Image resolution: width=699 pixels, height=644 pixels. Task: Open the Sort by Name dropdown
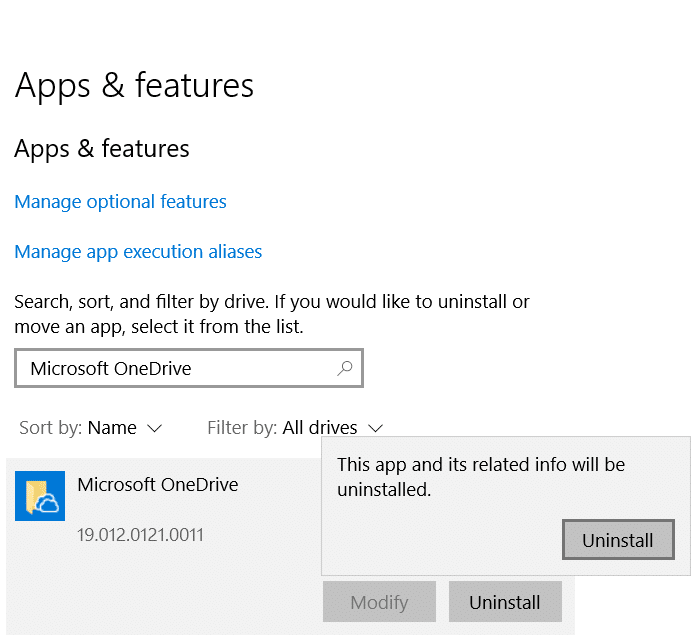click(x=112, y=428)
